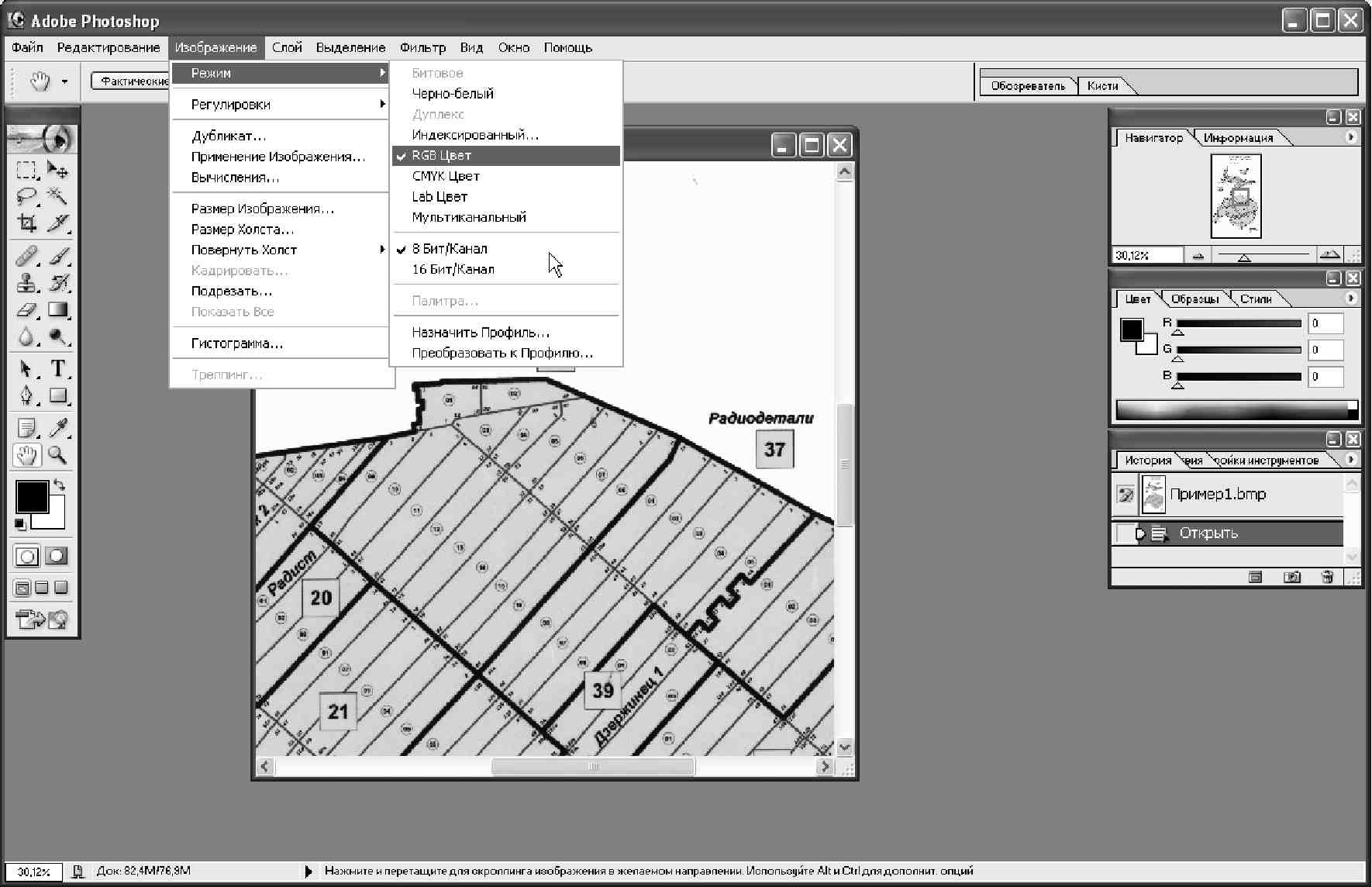Open the status bar info arrow menu
The image size is (1372, 887).
tap(309, 871)
